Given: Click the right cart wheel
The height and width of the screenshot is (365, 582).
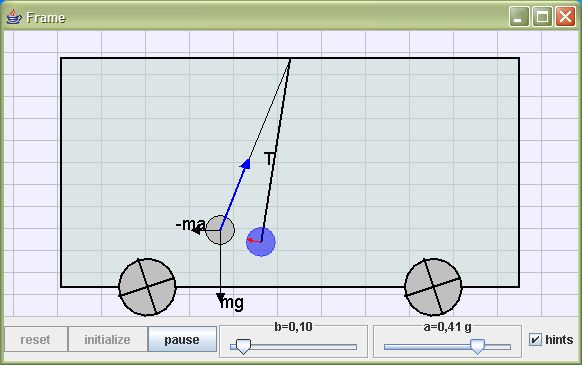Looking at the screenshot, I should pos(433,287).
